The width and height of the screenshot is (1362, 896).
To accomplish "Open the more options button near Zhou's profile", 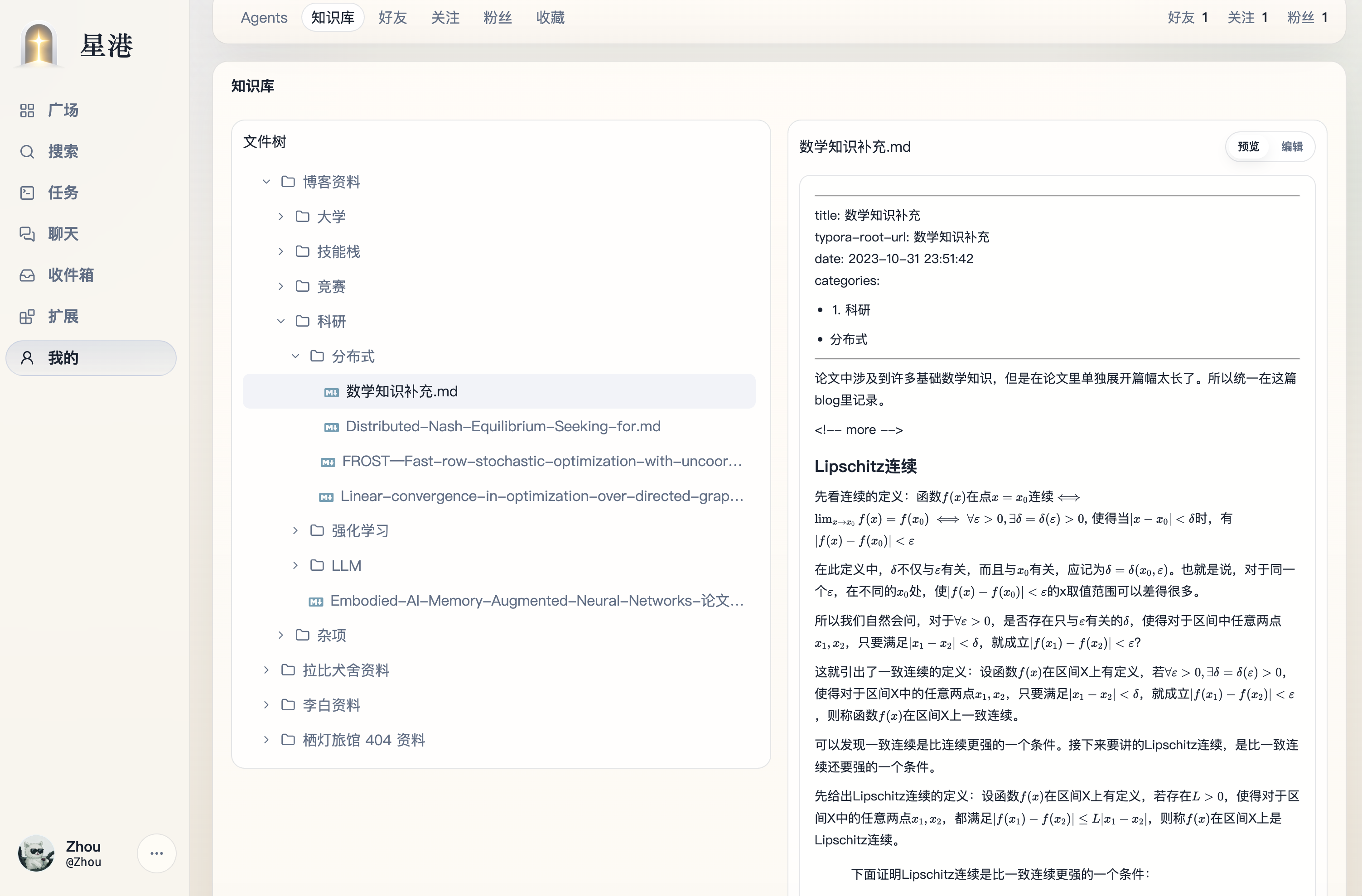I will [x=156, y=853].
